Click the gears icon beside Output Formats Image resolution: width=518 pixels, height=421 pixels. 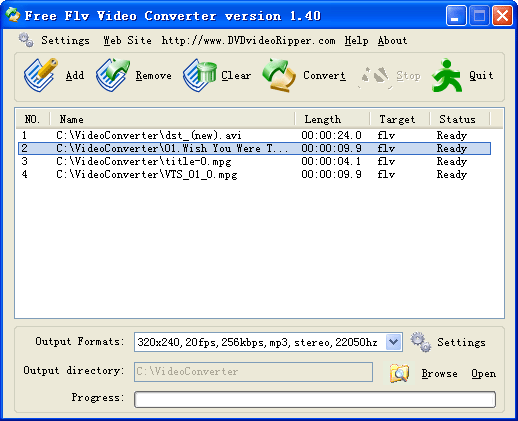(421, 342)
